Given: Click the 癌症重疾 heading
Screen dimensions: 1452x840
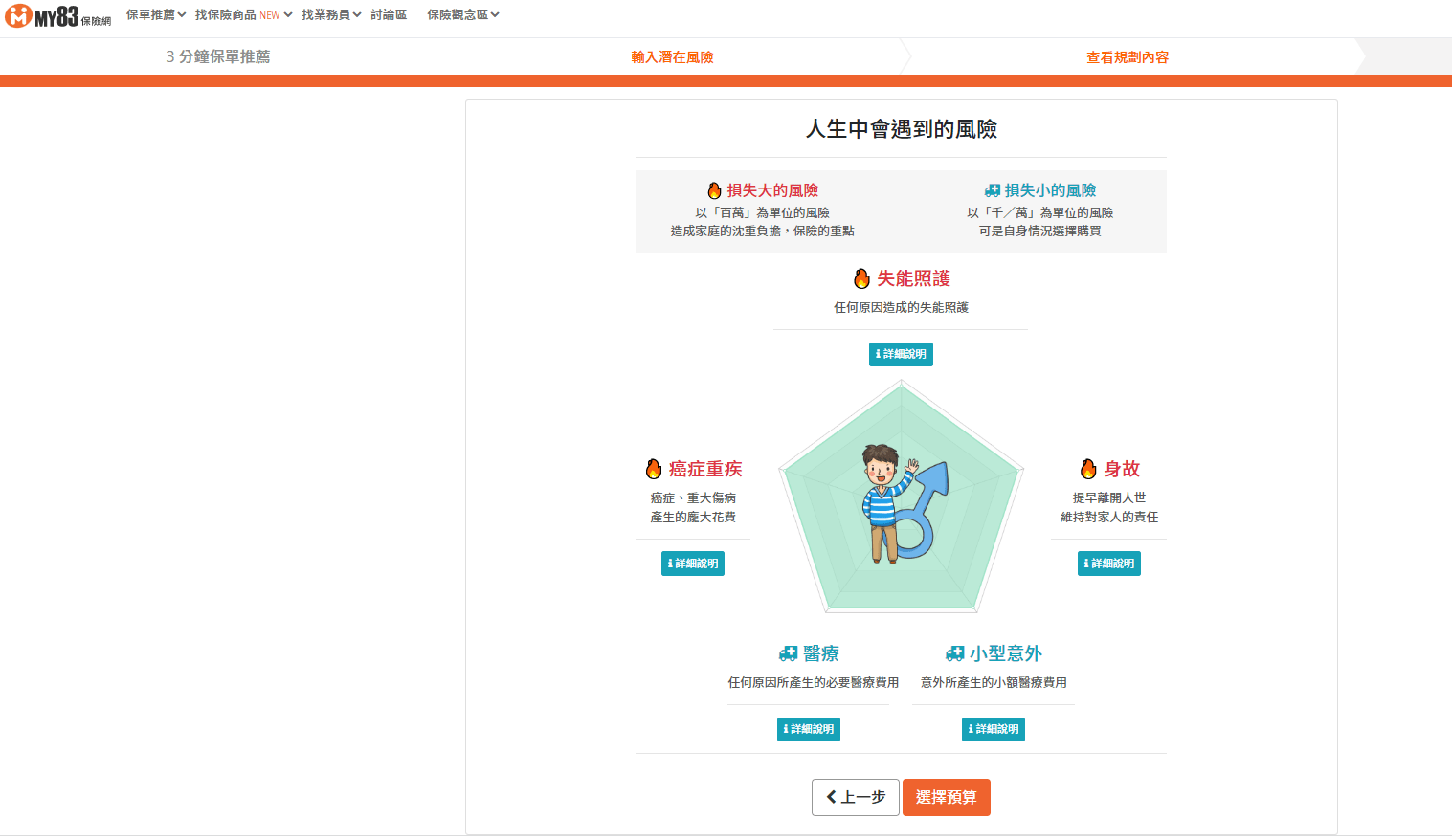Looking at the screenshot, I should [705, 469].
